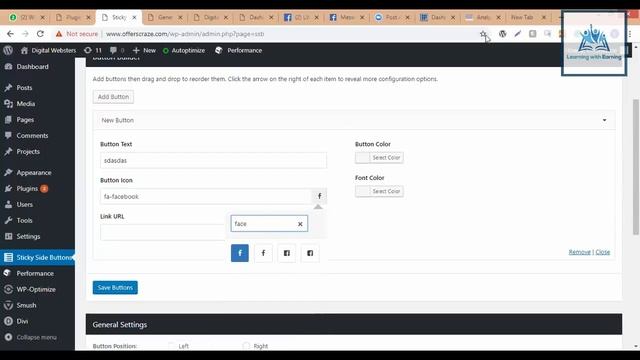This screenshot has height=360, width=640.
Task: Click the browser back arrow
Action: pyautogui.click(x=10, y=34)
